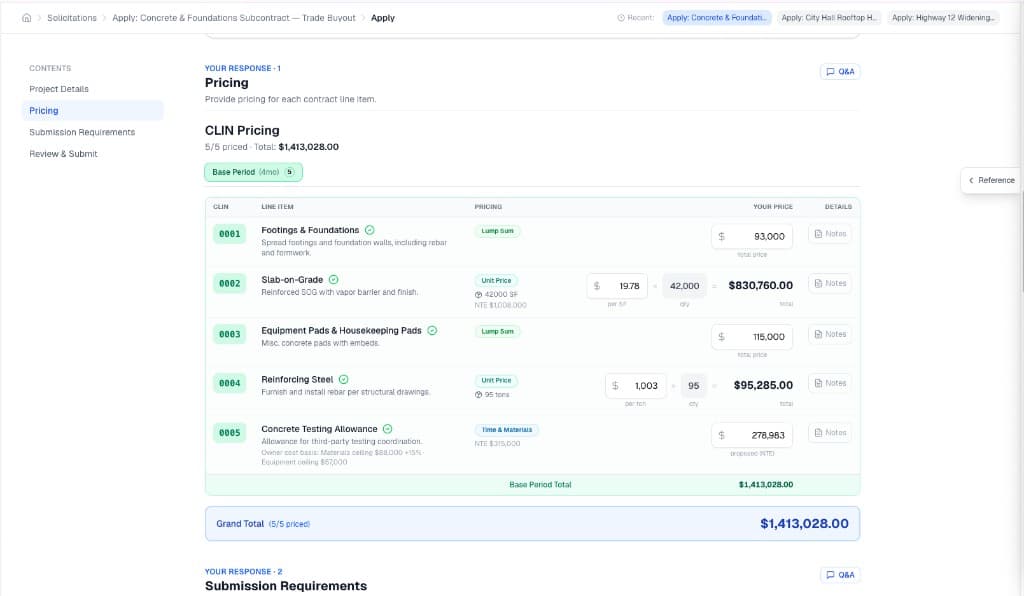Image resolution: width=1024 pixels, height=596 pixels.
Task: Jump to Project Details section
Action: pos(59,89)
